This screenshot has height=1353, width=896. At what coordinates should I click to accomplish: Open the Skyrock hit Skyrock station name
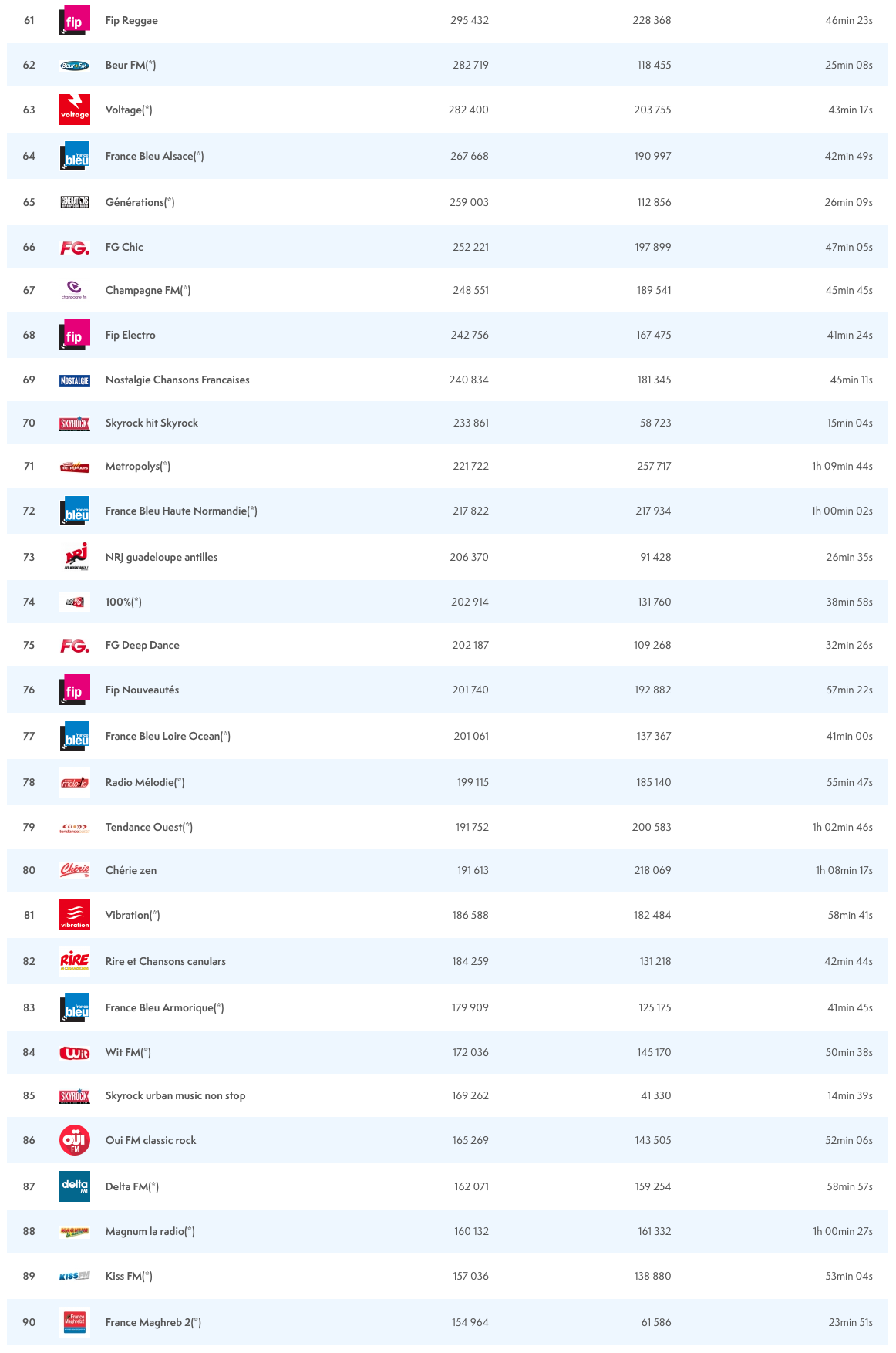point(152,423)
